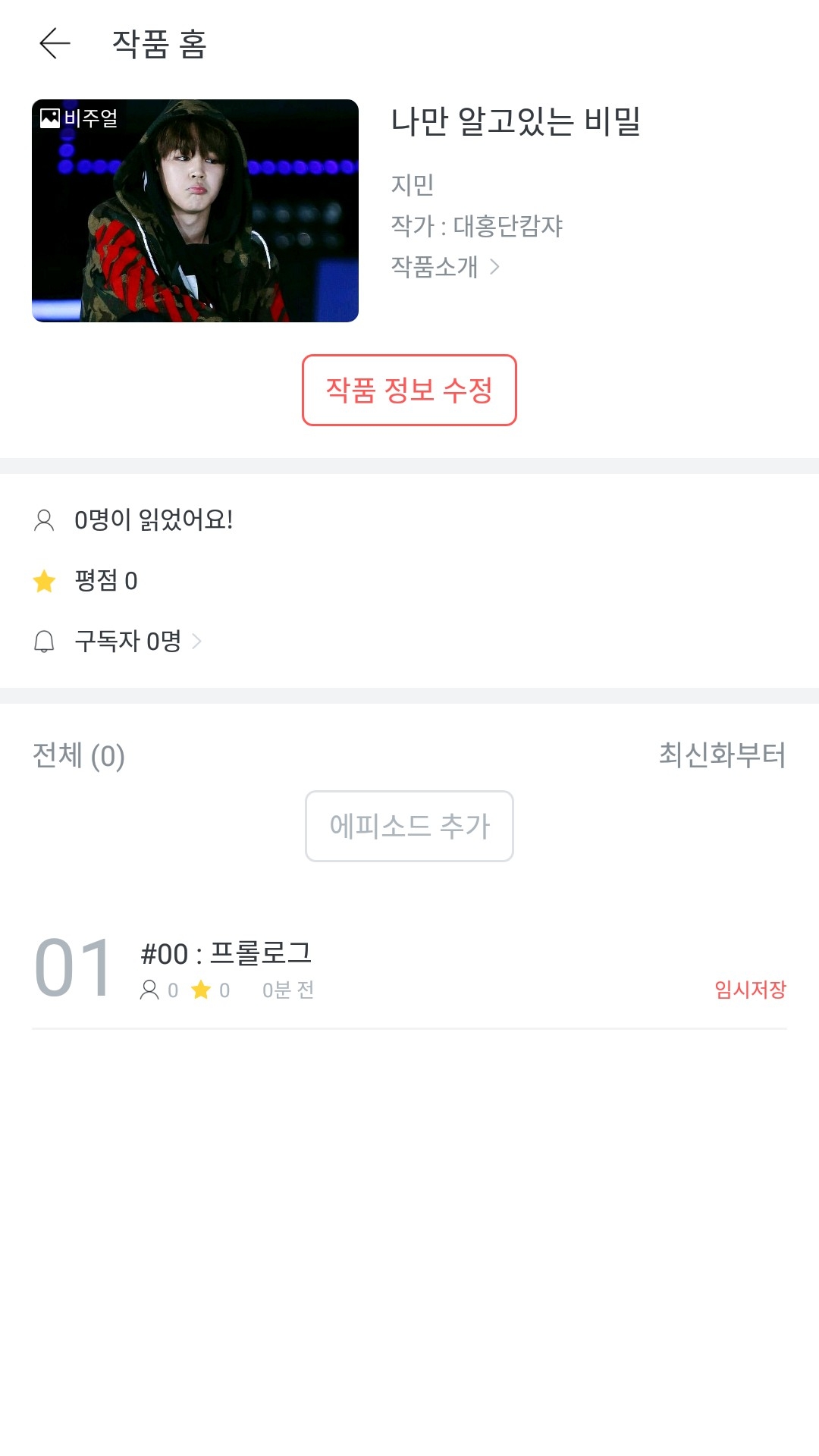
Task: Tap the subscriber bell icon
Action: [x=44, y=642]
